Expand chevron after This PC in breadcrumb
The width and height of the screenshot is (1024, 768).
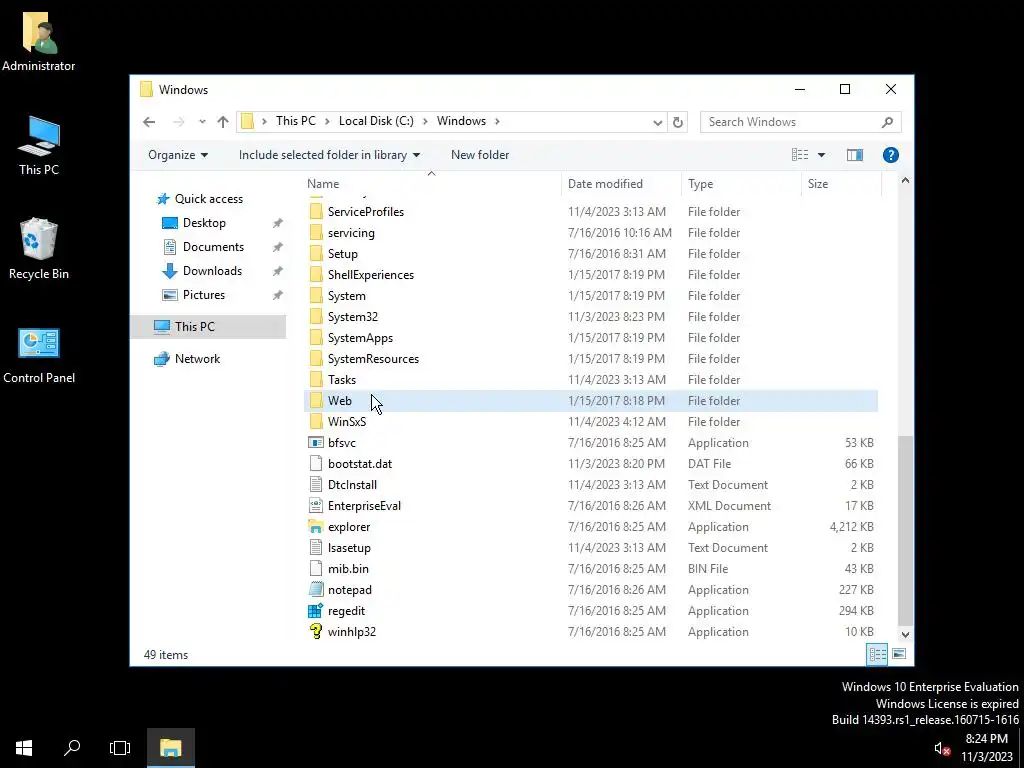click(x=327, y=121)
